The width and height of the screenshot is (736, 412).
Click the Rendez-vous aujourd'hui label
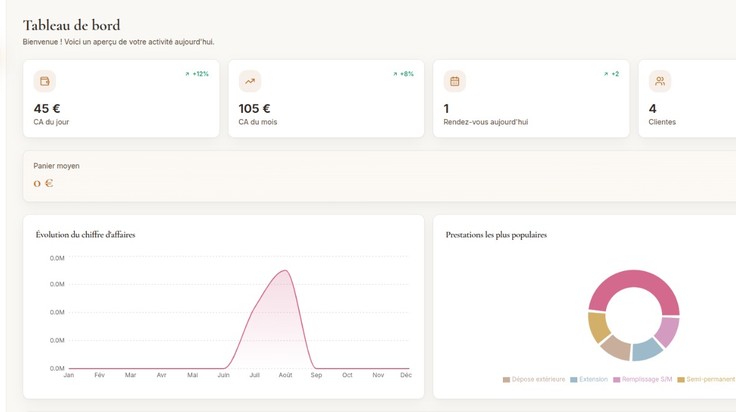pyautogui.click(x=486, y=122)
